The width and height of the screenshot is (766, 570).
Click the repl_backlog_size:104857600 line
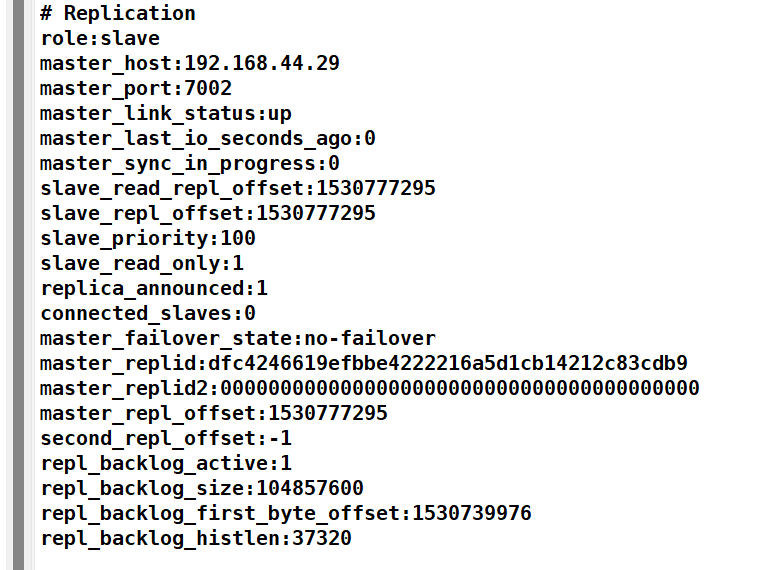(202, 489)
